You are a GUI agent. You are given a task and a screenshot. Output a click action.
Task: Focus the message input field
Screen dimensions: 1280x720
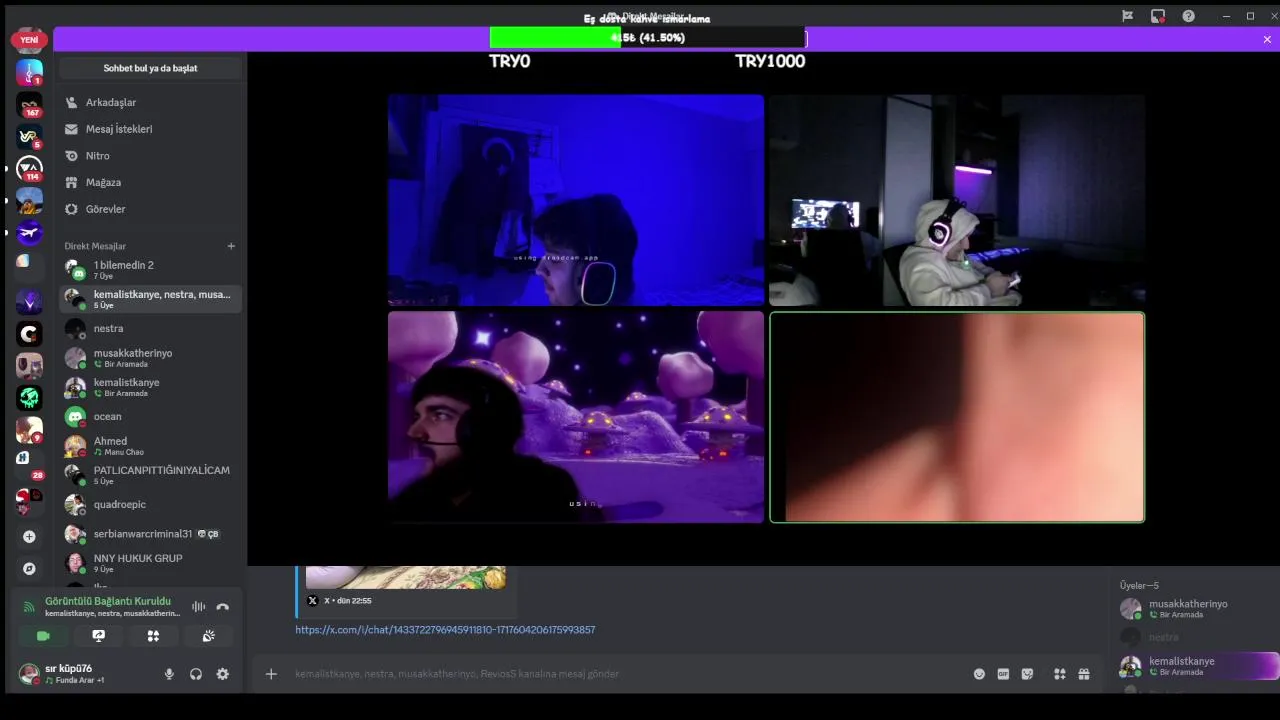(x=620, y=674)
